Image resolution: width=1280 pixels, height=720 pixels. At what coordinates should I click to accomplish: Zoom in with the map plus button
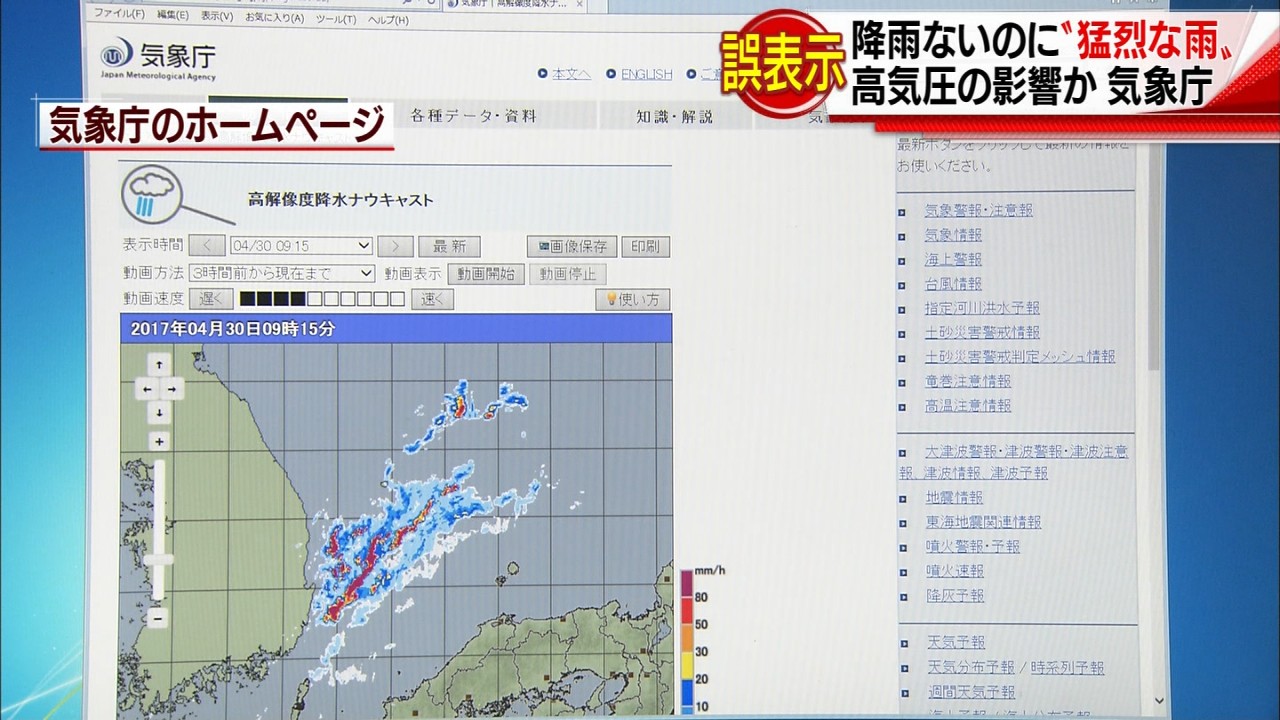[159, 441]
